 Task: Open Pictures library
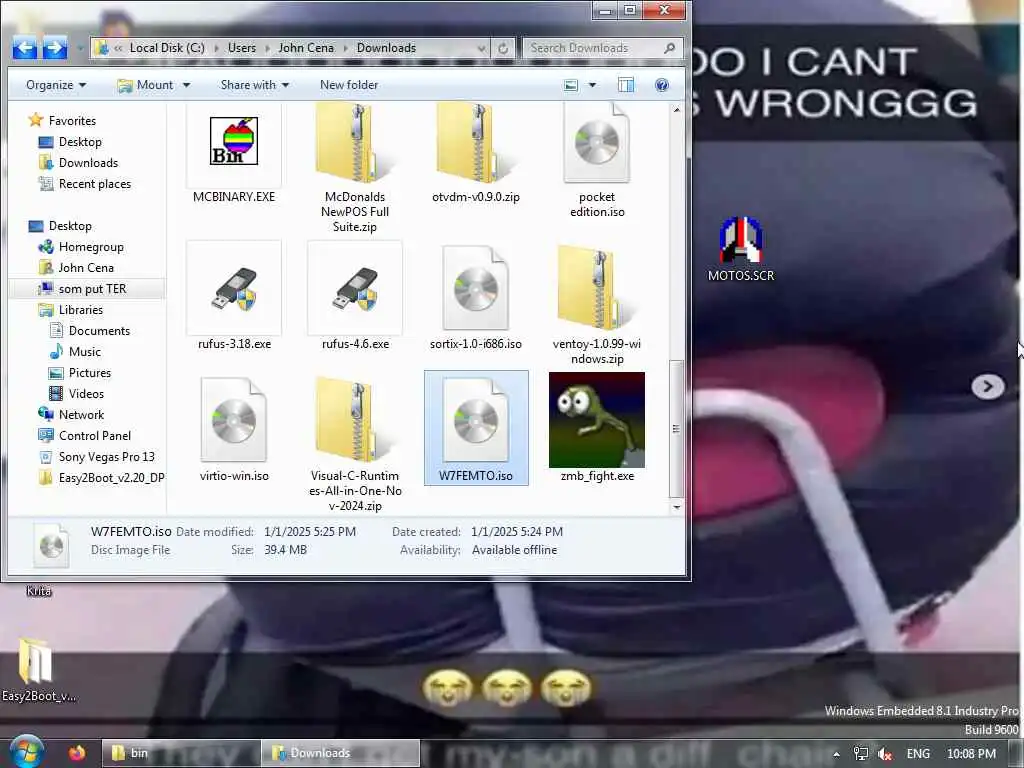tap(89, 372)
